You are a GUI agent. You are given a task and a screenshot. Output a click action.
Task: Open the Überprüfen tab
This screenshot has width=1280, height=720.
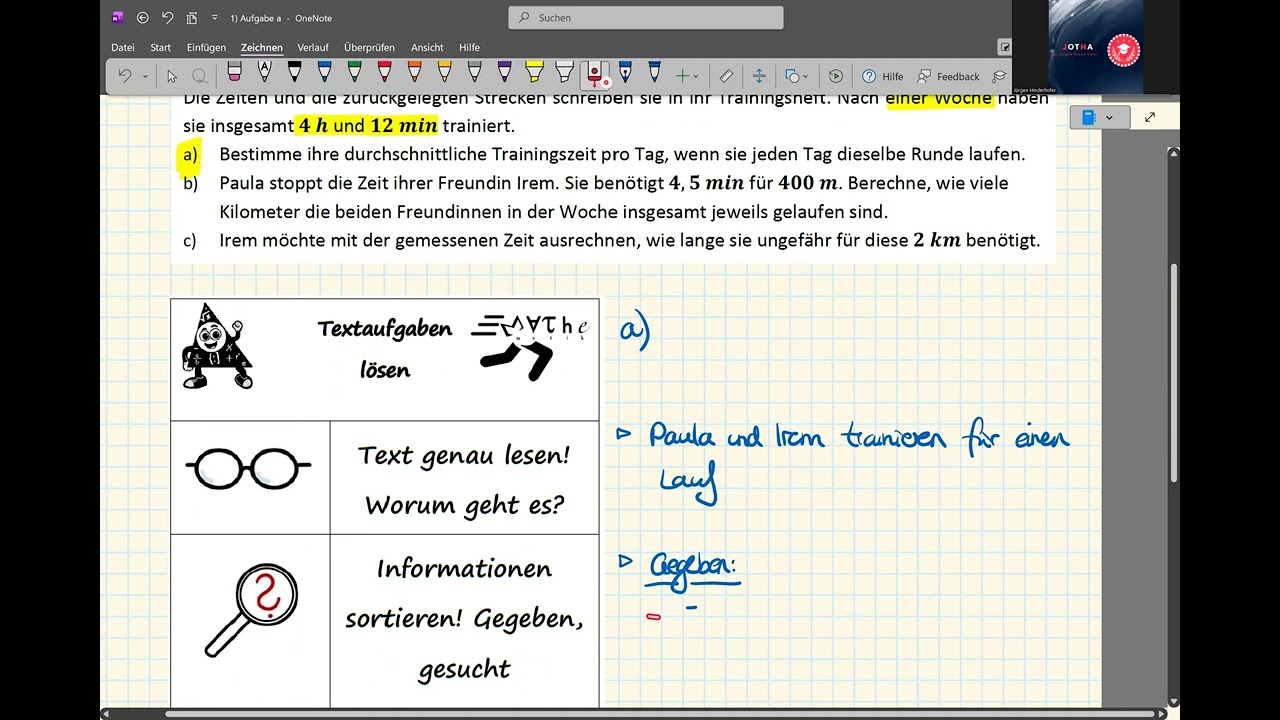pyautogui.click(x=369, y=47)
